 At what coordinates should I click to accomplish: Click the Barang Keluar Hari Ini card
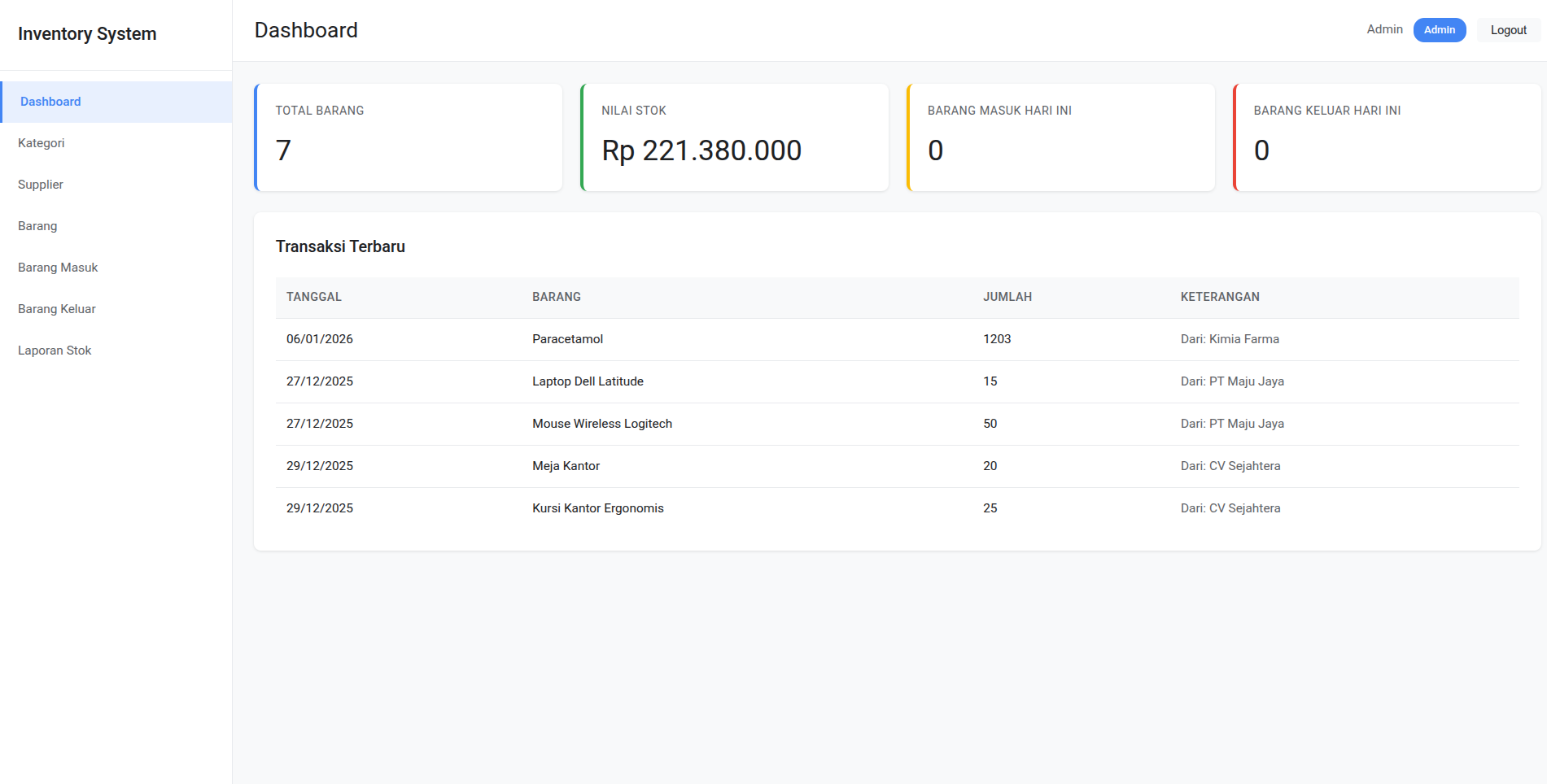click(1387, 137)
